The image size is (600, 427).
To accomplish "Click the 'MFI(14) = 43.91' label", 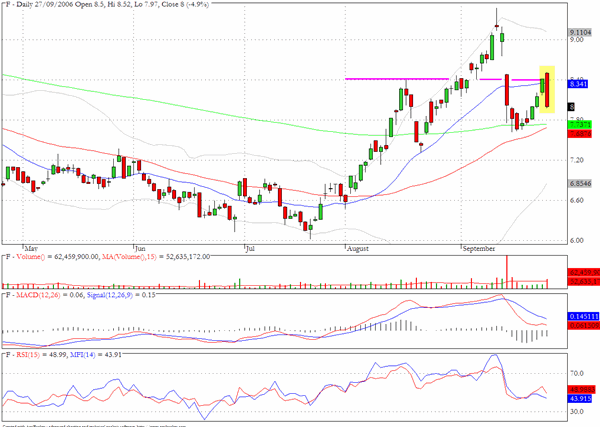I will [x=95, y=355].
